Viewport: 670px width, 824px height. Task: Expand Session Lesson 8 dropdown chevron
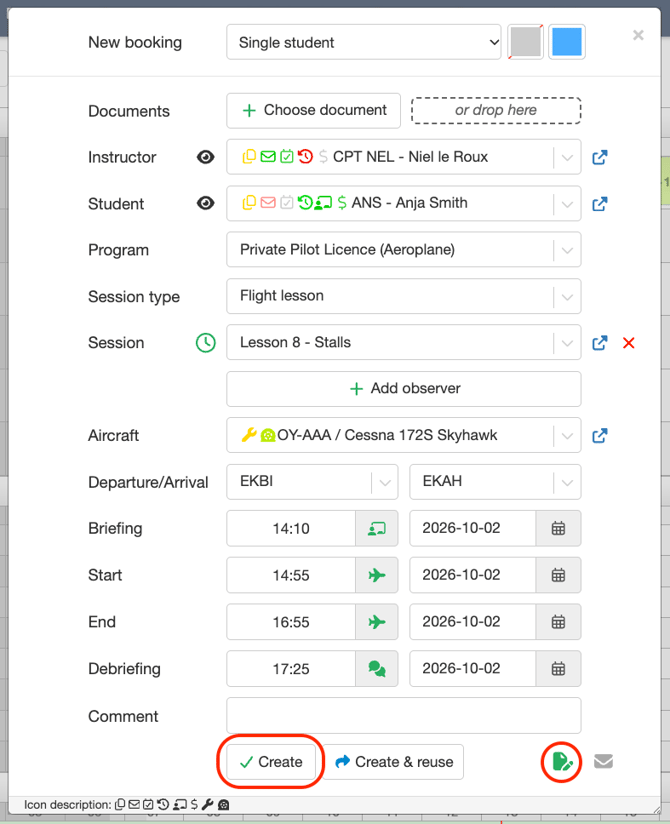[567, 343]
